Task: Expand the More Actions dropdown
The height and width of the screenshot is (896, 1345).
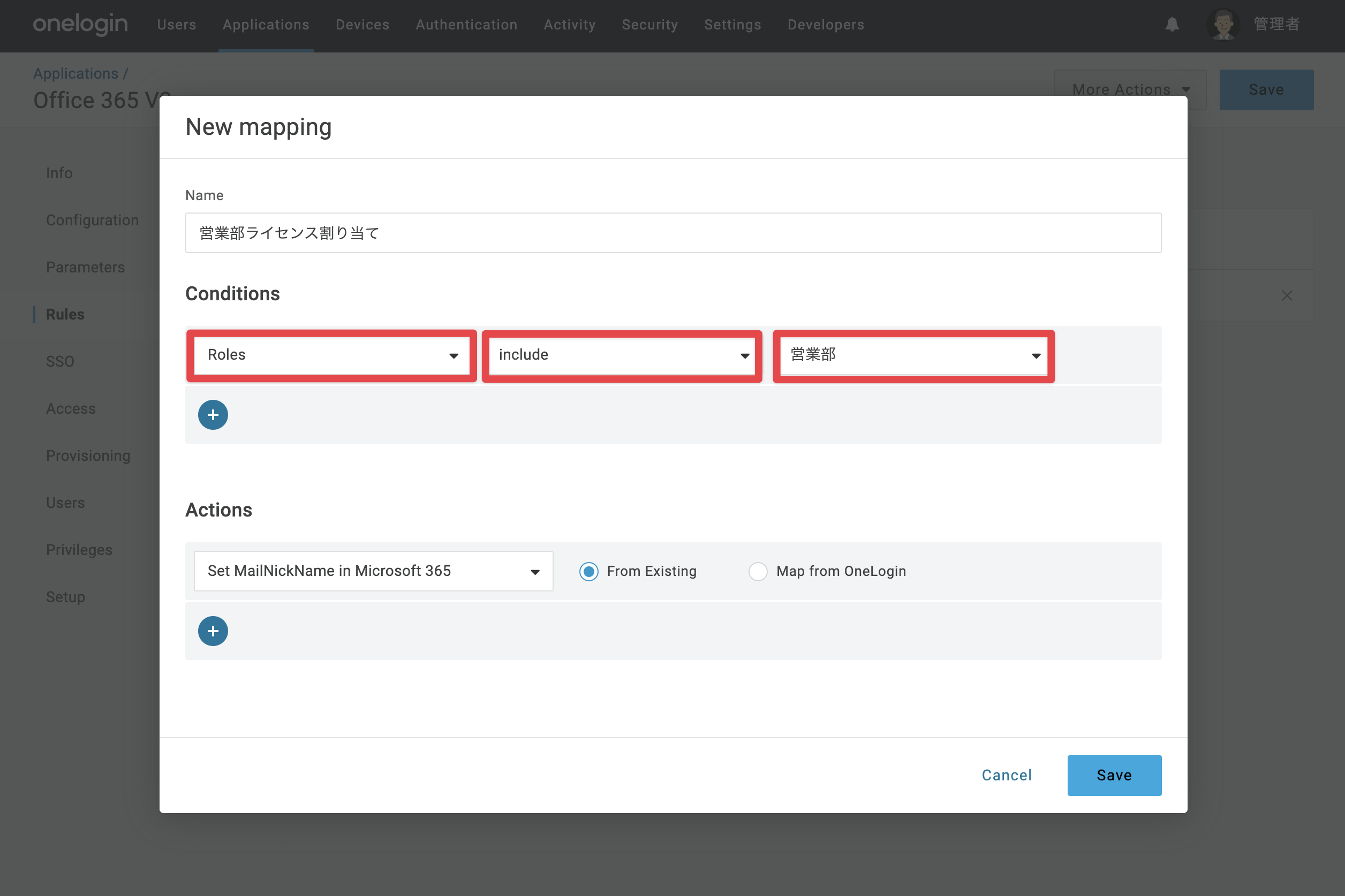Action: (x=1130, y=90)
